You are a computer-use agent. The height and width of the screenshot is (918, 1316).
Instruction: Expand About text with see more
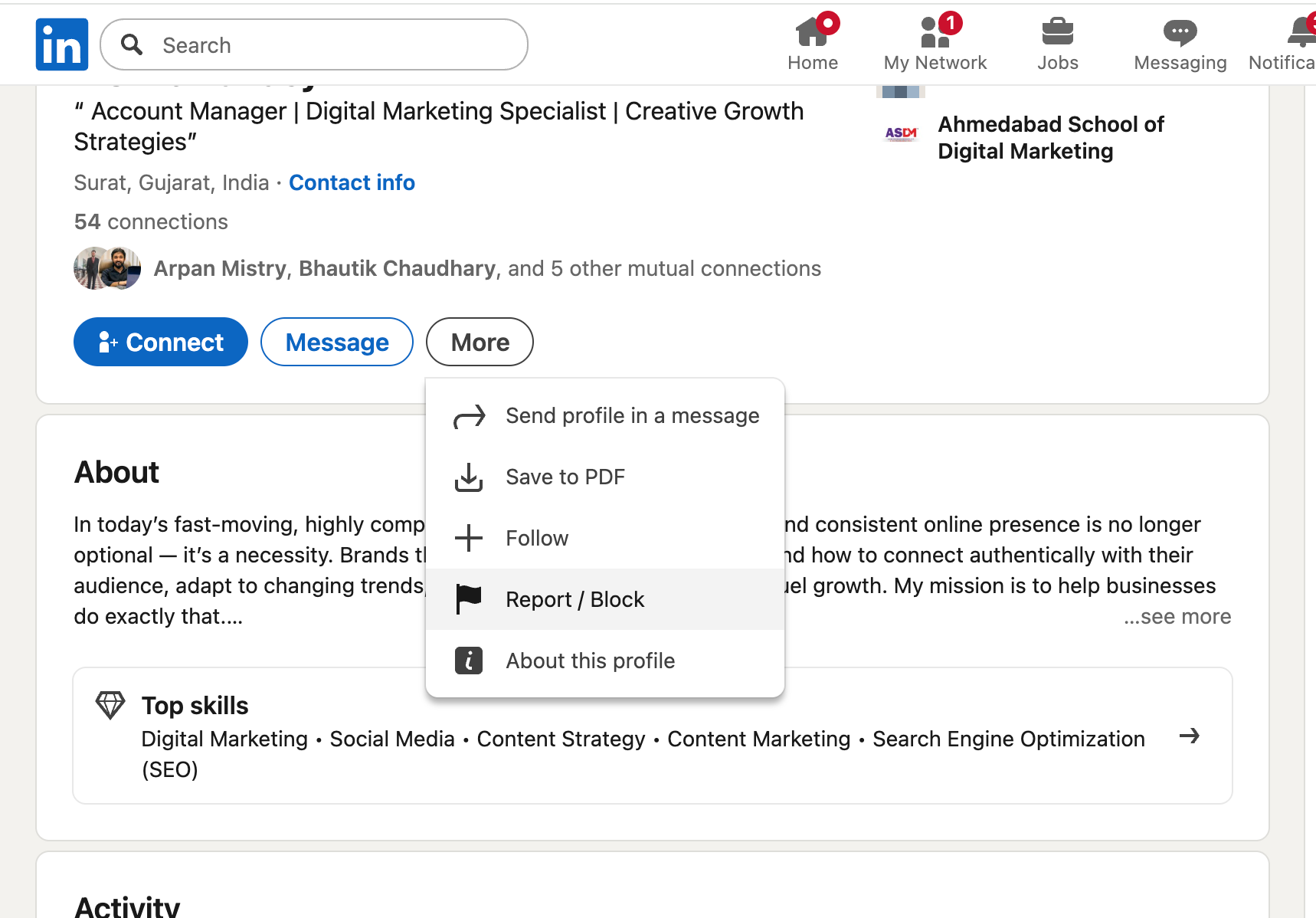1177,617
